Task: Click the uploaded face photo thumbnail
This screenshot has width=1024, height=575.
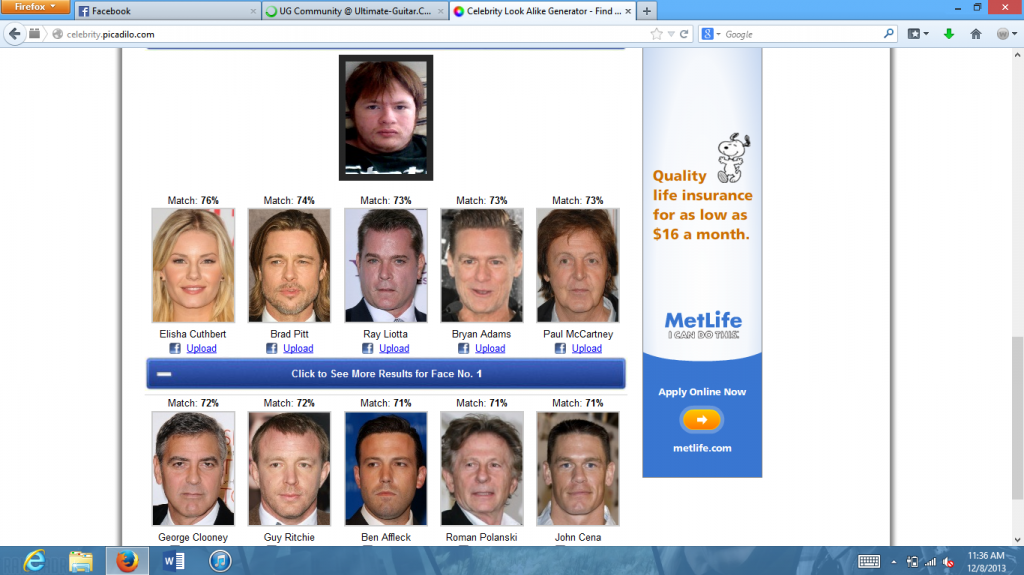Action: pos(386,118)
